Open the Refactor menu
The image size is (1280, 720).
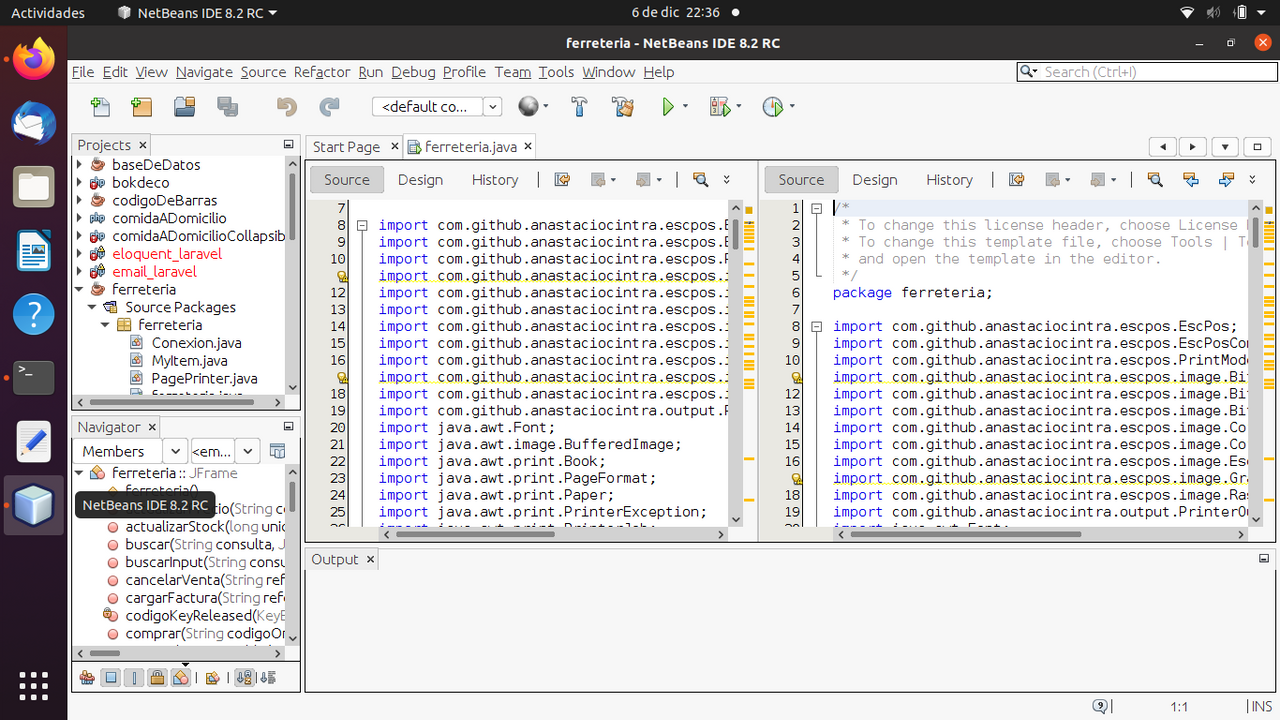[322, 72]
